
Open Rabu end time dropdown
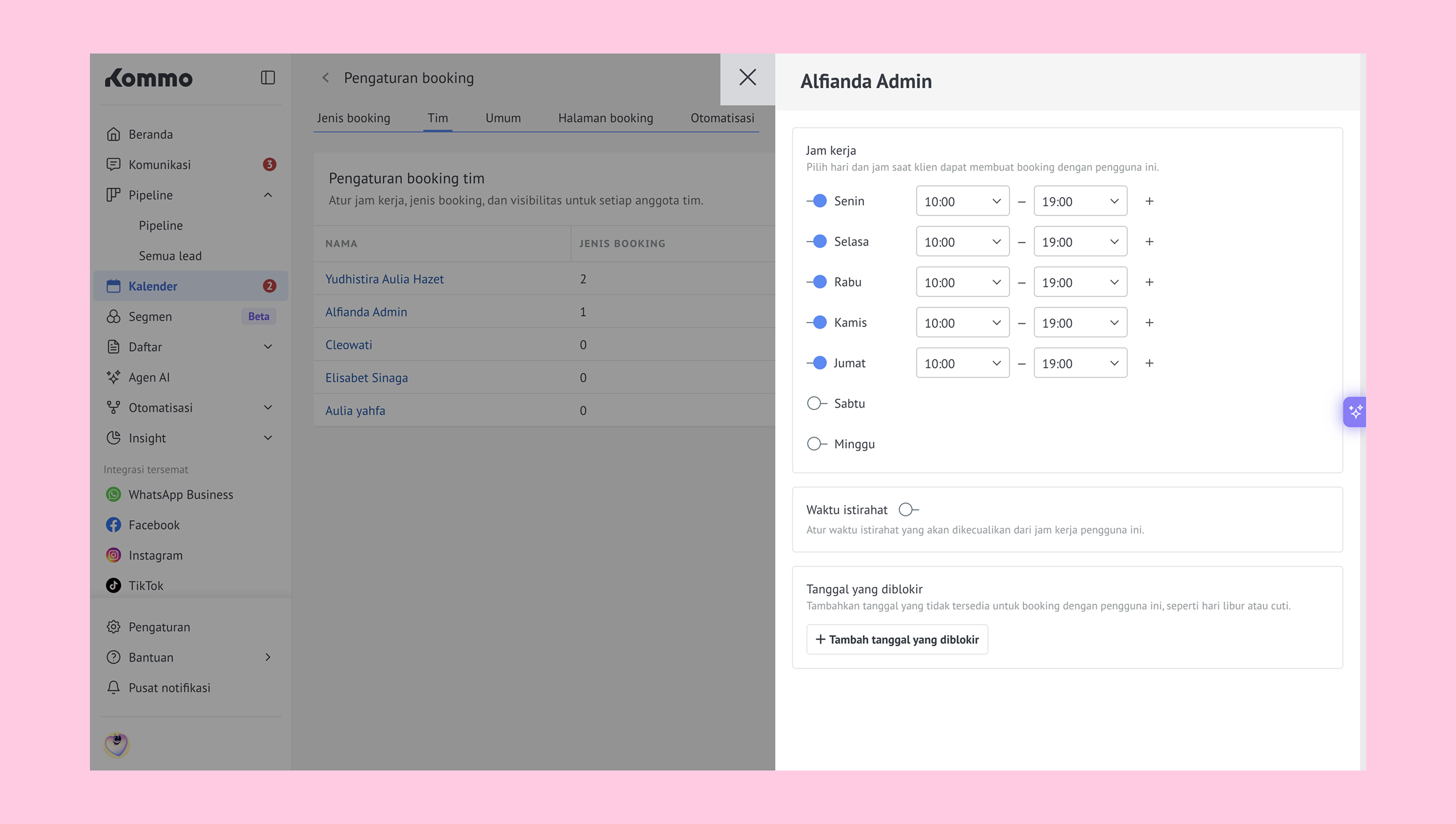click(1080, 282)
